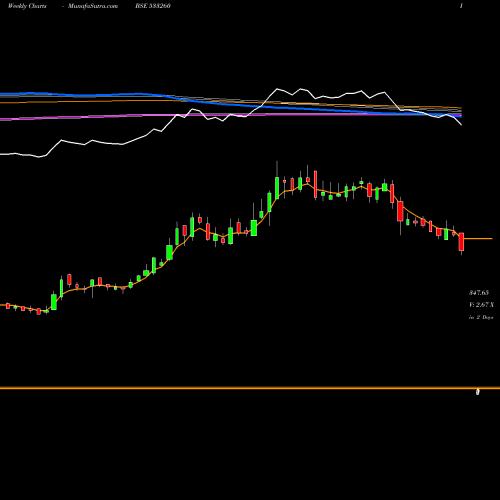Click the MunafaSutra.com label
Viewport: 500px width, 500px height.
(x=93, y=6)
